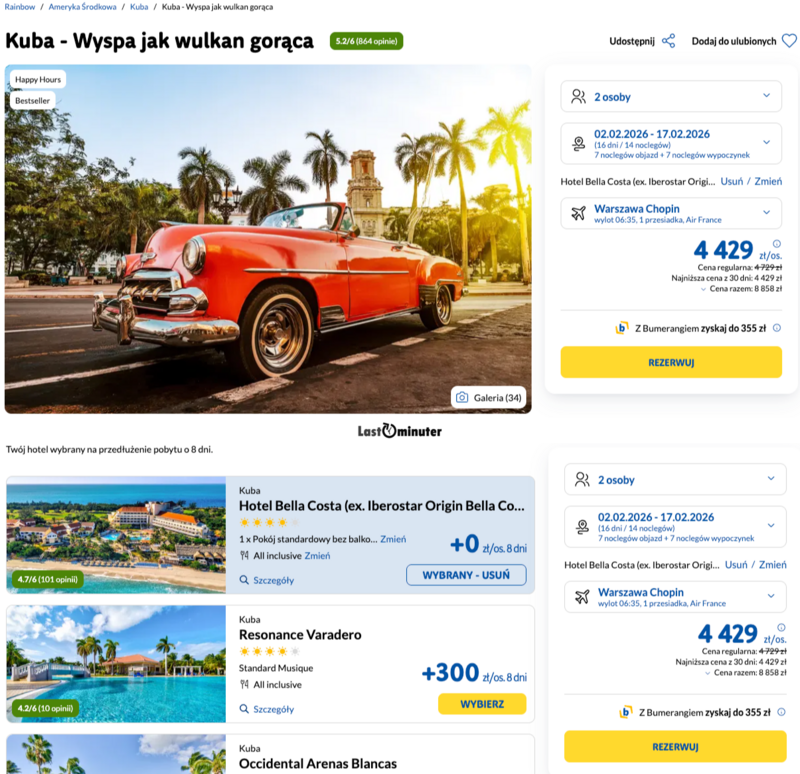
Task: Click the airplane icon in top Warszawa Chopin field
Action: [579, 213]
